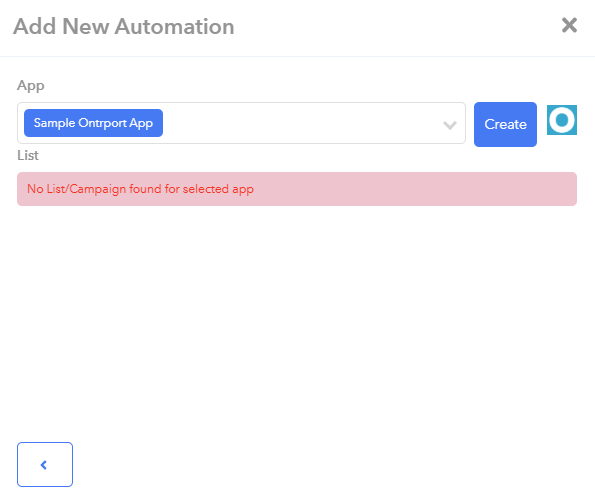The width and height of the screenshot is (595, 495).
Task: Expand the App dropdown chevron
Action: pyautogui.click(x=450, y=125)
